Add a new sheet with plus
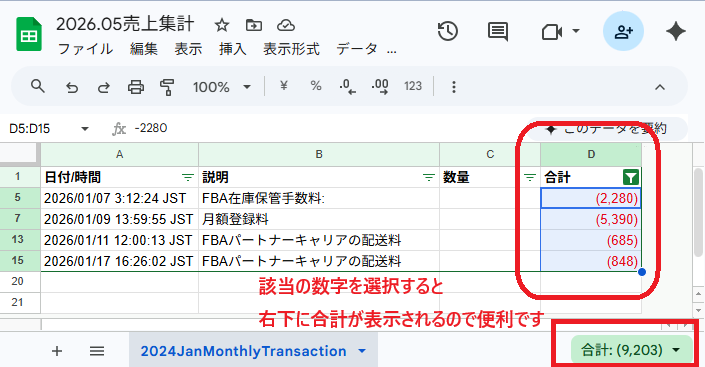The width and height of the screenshot is (705, 367). tap(57, 351)
